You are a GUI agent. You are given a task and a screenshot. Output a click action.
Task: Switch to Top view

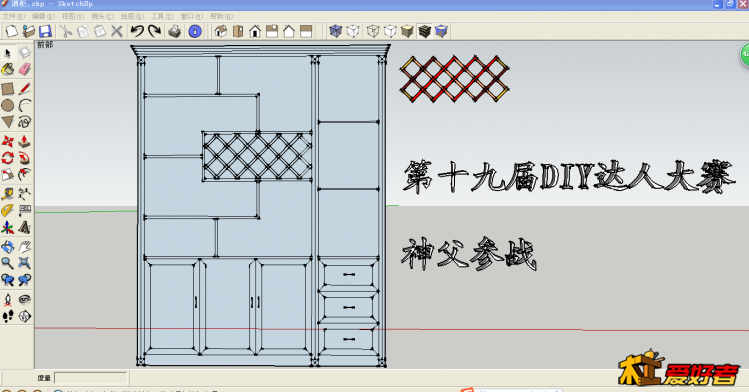click(x=238, y=32)
